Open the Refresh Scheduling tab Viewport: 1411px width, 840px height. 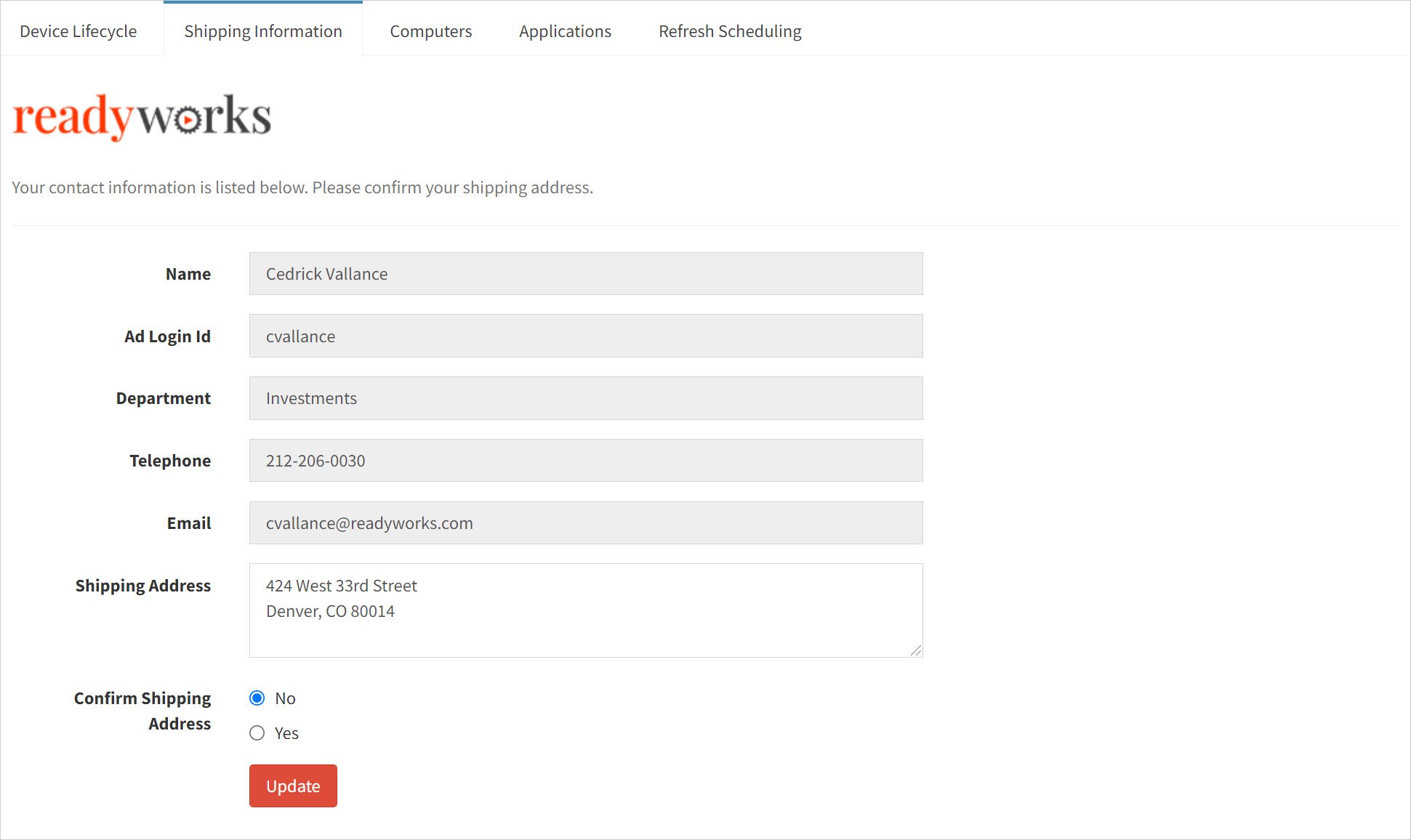[x=730, y=31]
